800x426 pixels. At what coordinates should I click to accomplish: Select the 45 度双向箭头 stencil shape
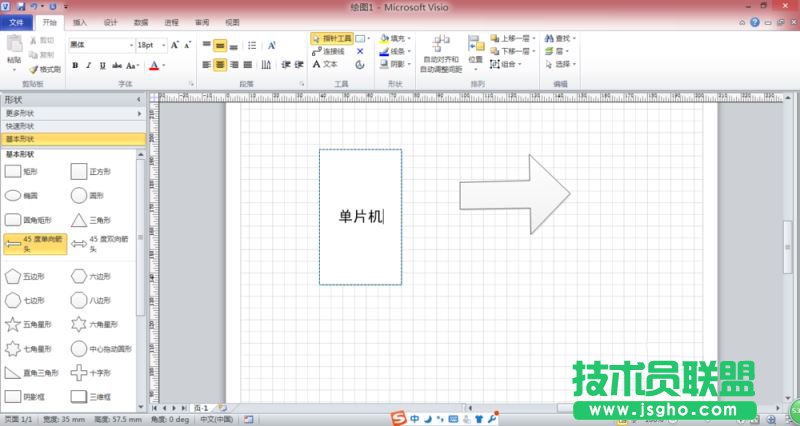(x=100, y=244)
